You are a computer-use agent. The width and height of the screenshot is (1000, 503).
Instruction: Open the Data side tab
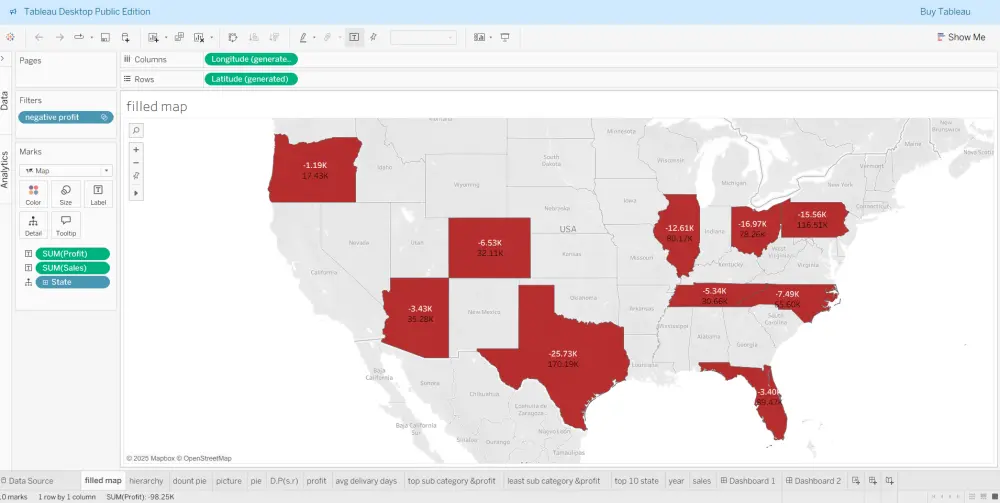point(4,101)
